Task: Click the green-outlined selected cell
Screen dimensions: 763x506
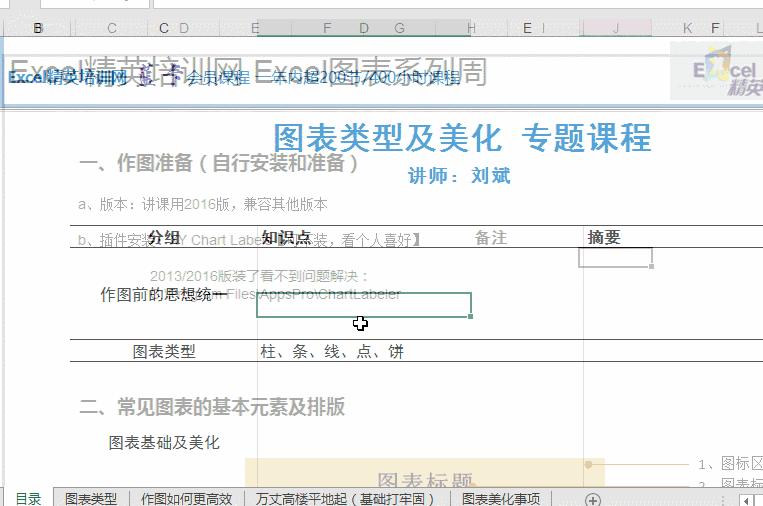Action: point(363,305)
